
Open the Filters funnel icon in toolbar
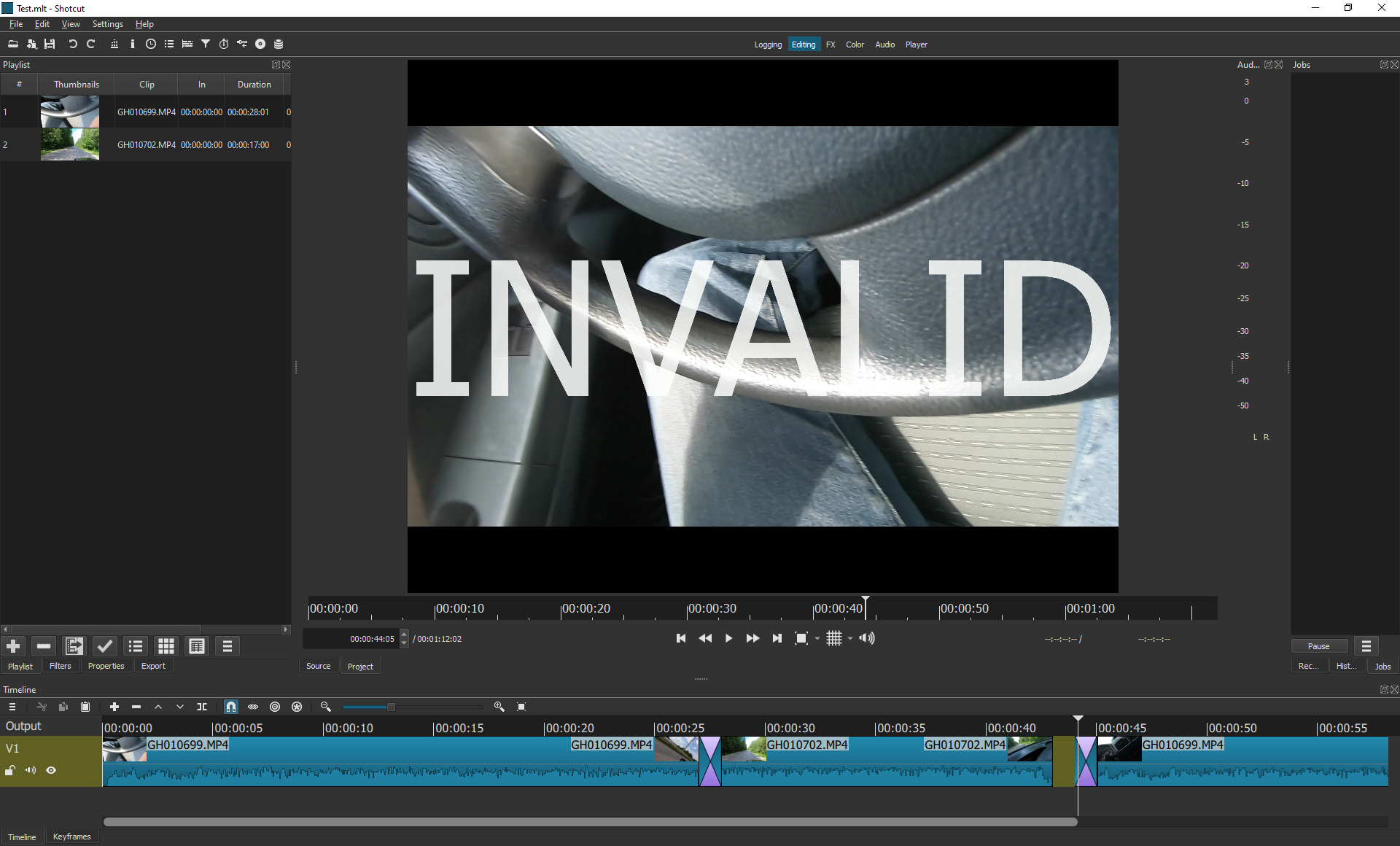tap(206, 44)
